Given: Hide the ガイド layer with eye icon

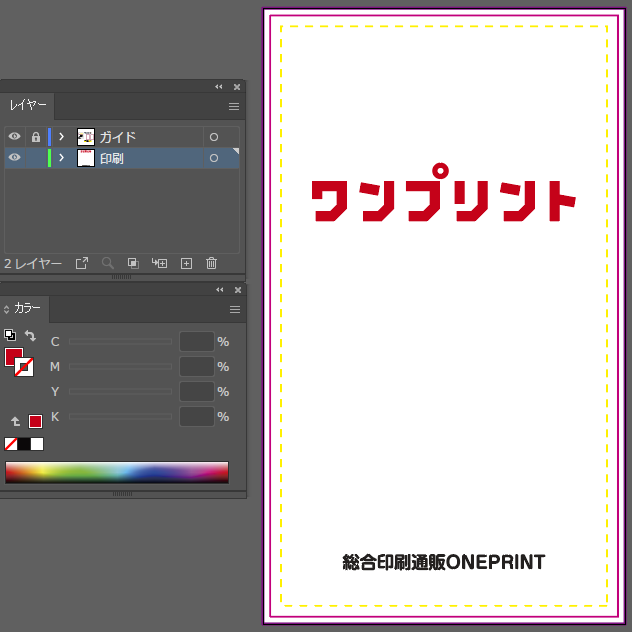Looking at the screenshot, I should [x=14, y=137].
